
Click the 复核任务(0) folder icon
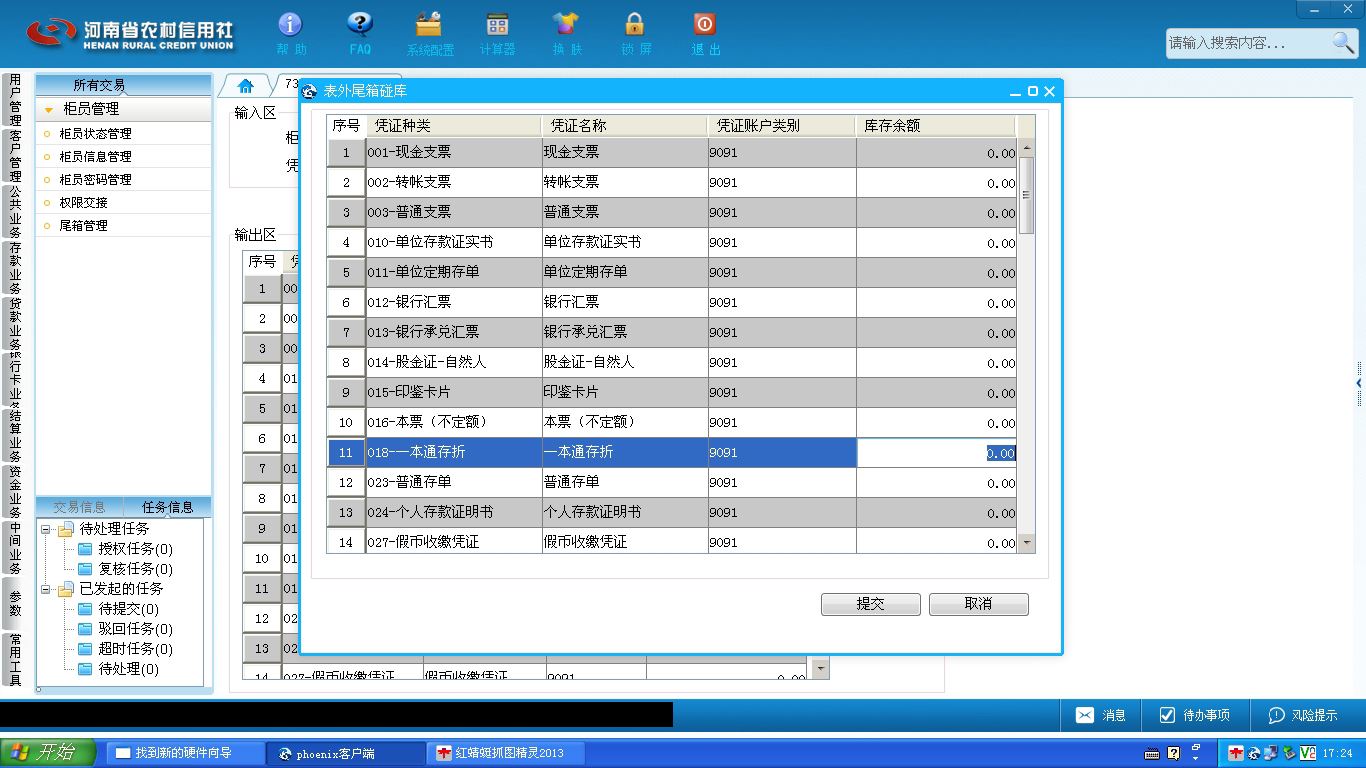tap(85, 569)
